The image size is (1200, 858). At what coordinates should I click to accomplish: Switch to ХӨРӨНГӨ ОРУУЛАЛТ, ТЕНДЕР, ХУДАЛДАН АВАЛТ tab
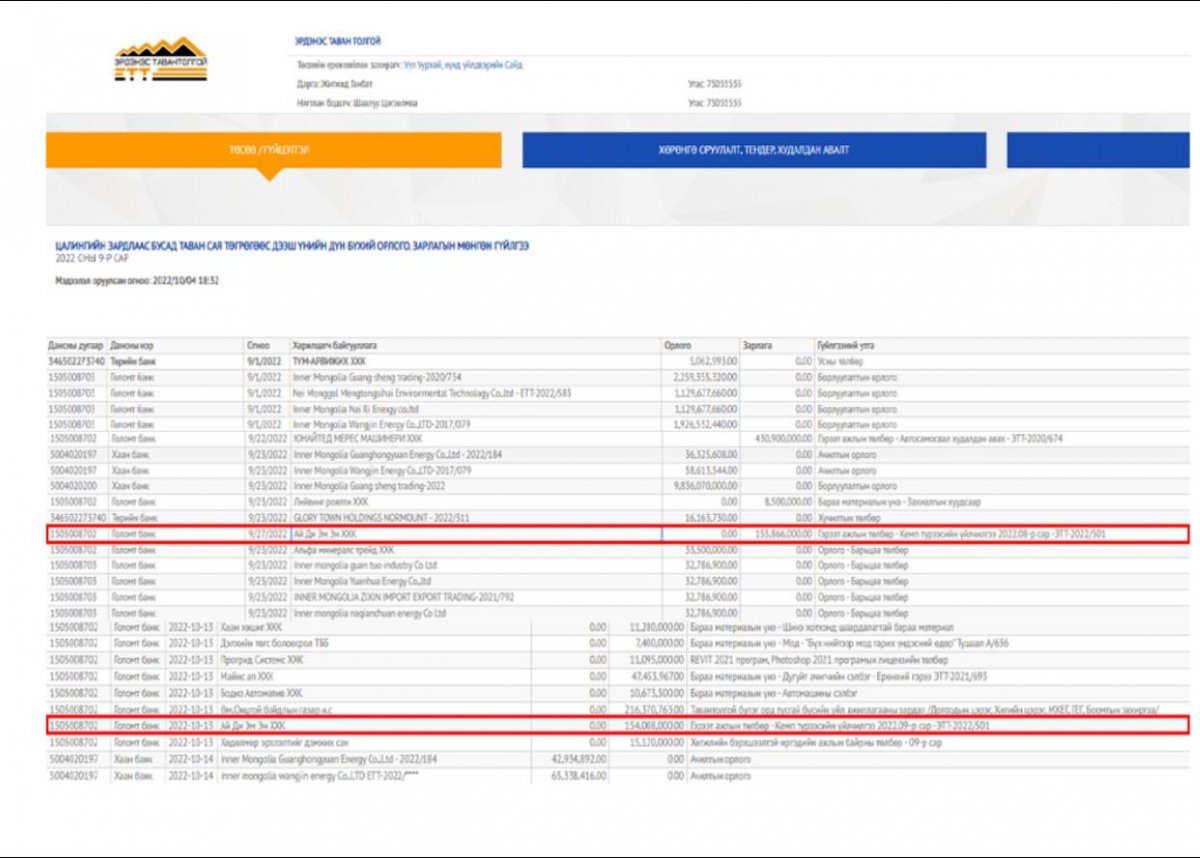coord(753,150)
